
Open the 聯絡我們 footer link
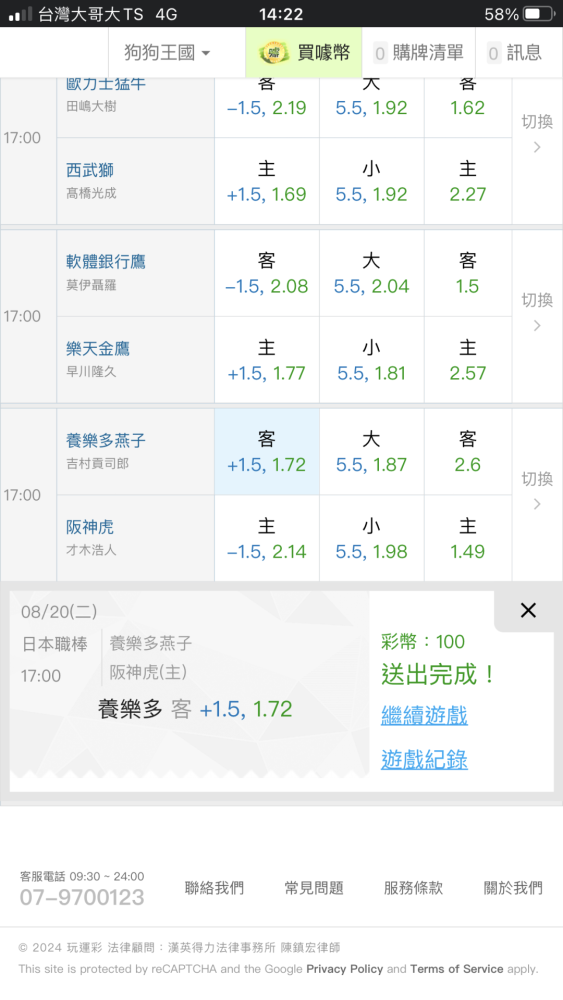214,888
